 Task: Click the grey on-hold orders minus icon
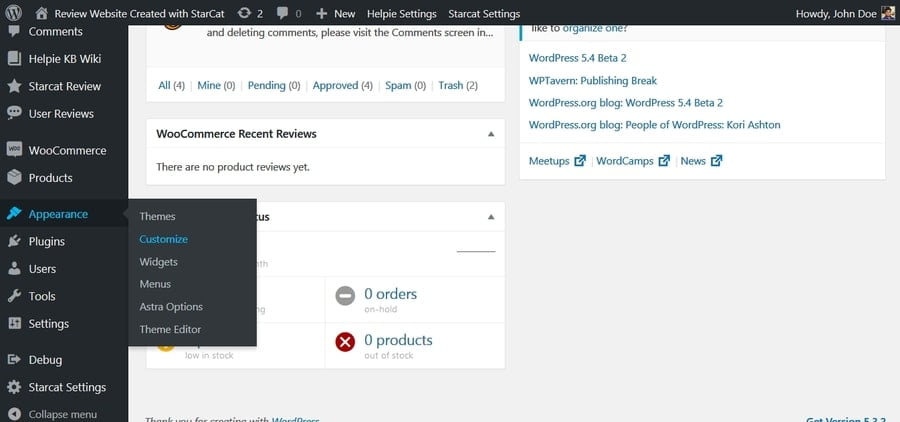tap(345, 296)
